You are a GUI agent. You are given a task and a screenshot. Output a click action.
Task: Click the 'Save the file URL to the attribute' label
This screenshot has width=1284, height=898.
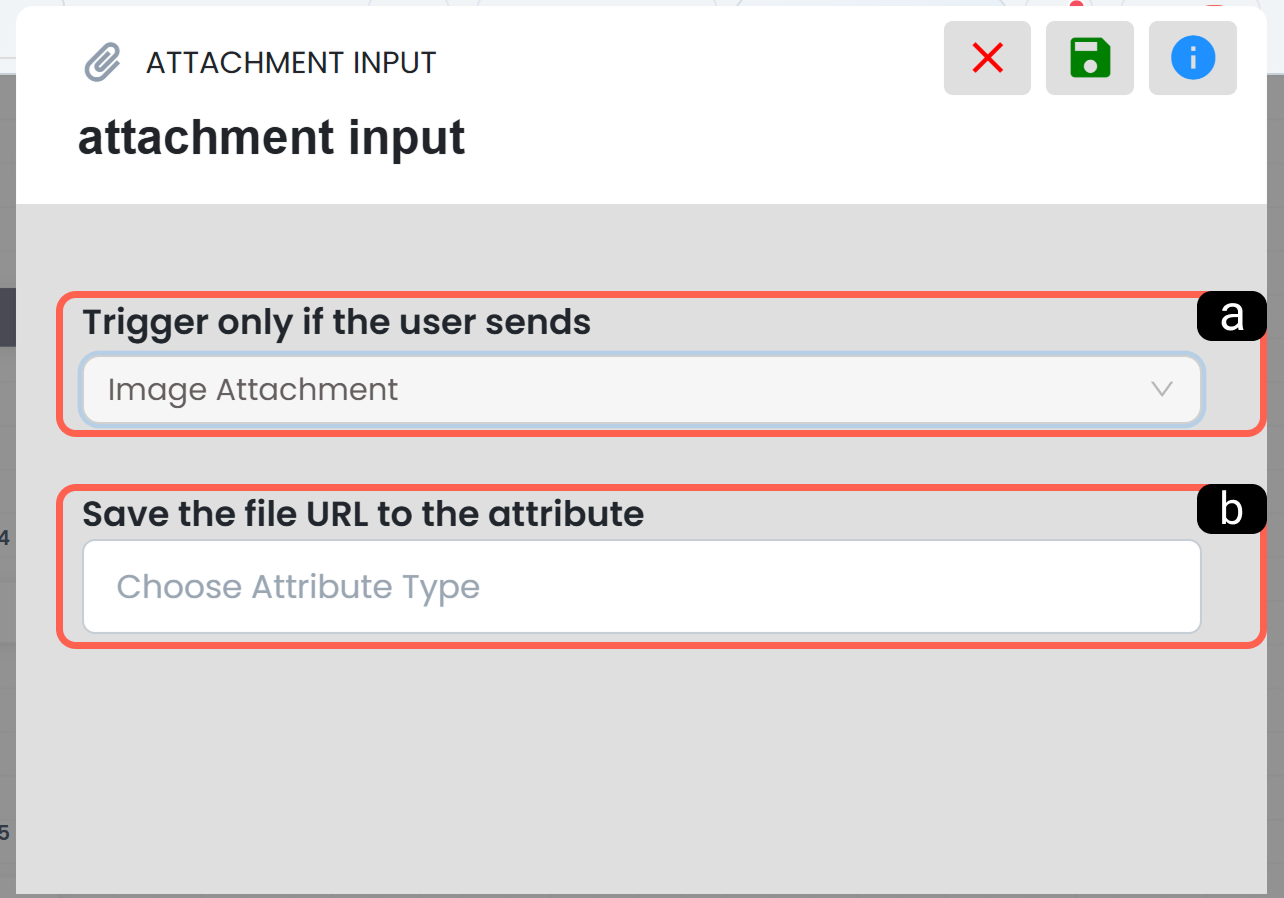(363, 514)
